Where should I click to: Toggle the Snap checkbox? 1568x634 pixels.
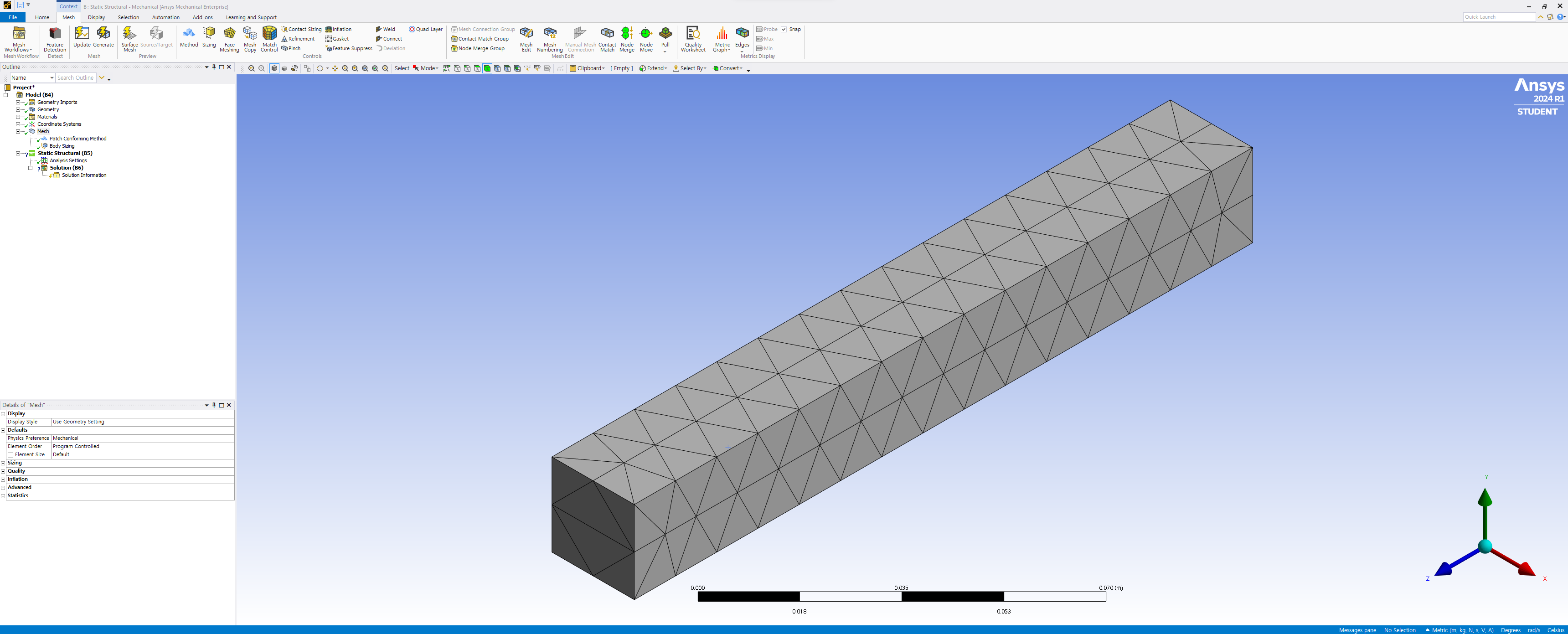point(784,29)
